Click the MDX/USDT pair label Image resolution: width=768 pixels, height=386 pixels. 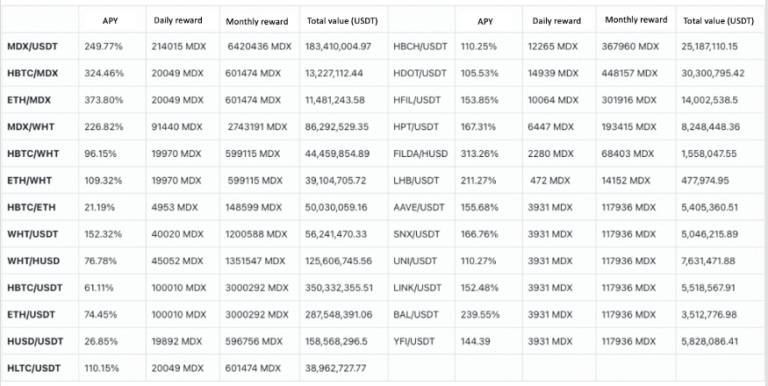tap(32, 47)
